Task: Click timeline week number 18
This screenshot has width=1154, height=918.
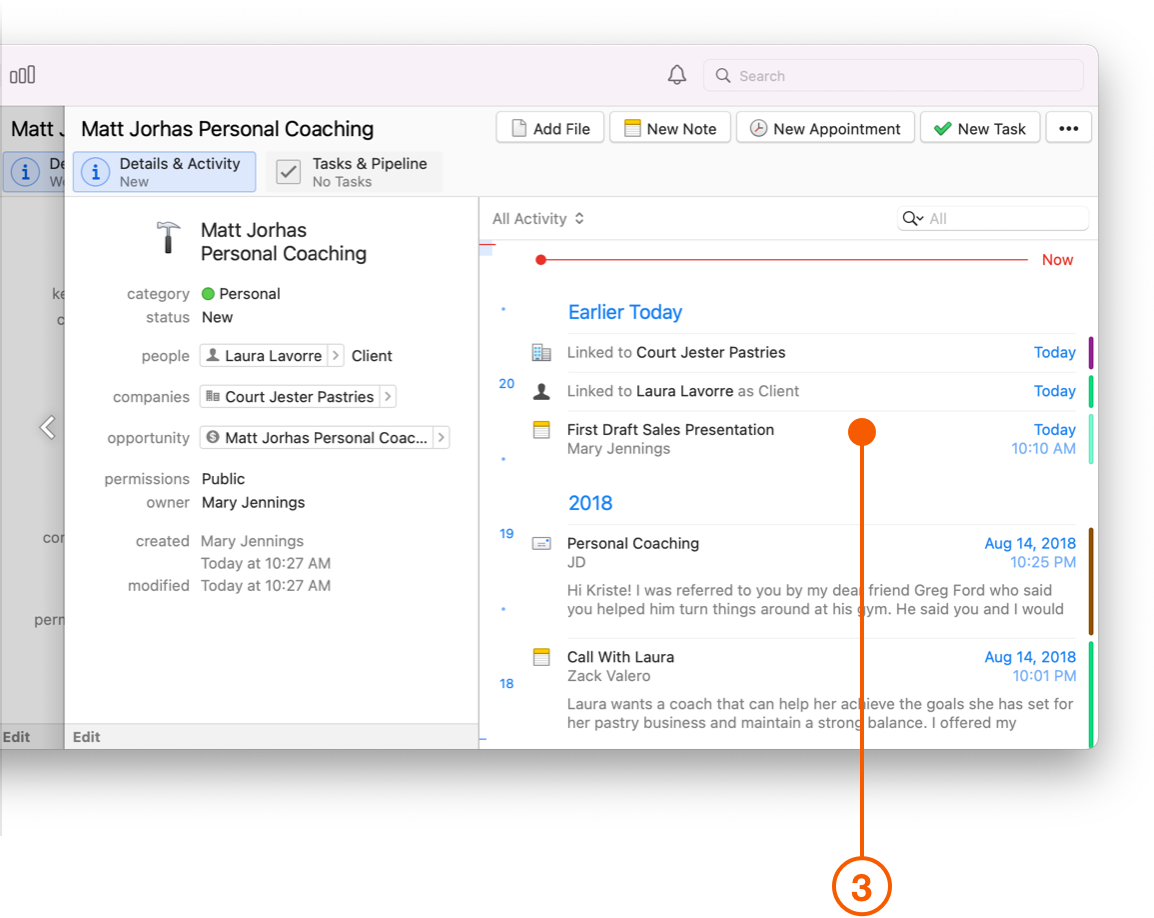Action: point(506,684)
